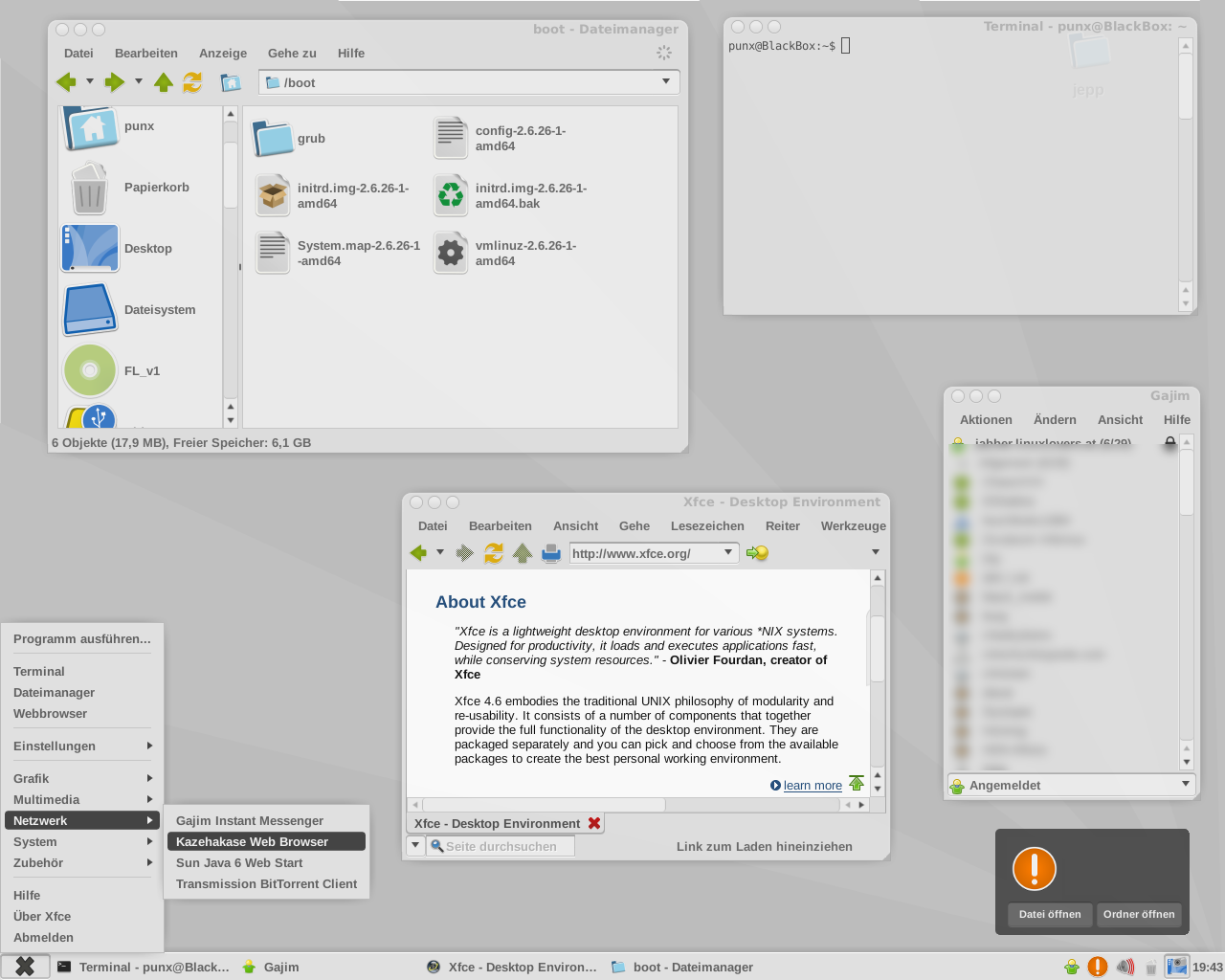Click the reload icon in the file manager toolbar
1225x980 pixels.
(192, 82)
